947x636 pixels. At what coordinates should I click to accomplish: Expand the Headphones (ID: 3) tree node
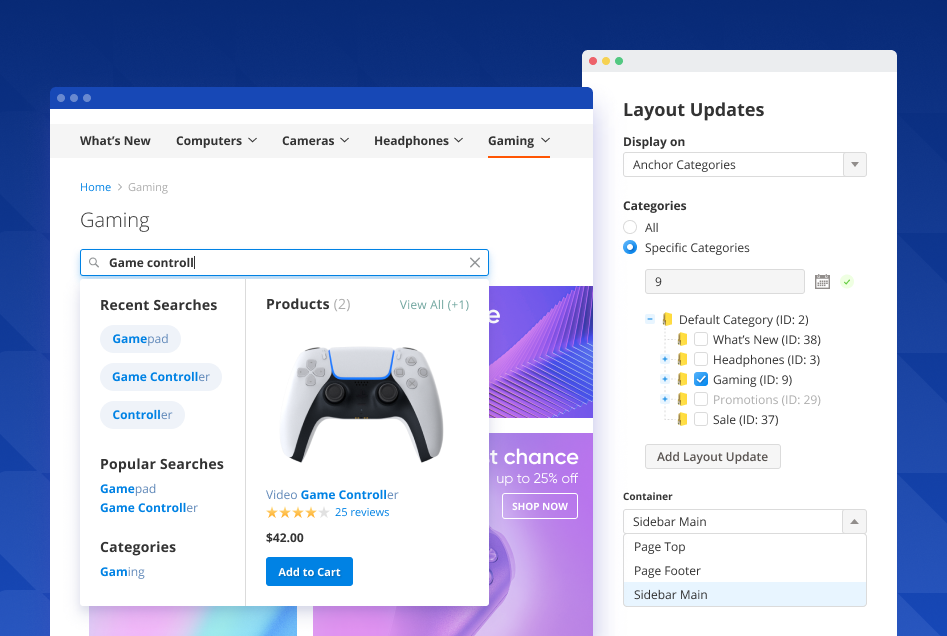click(665, 359)
